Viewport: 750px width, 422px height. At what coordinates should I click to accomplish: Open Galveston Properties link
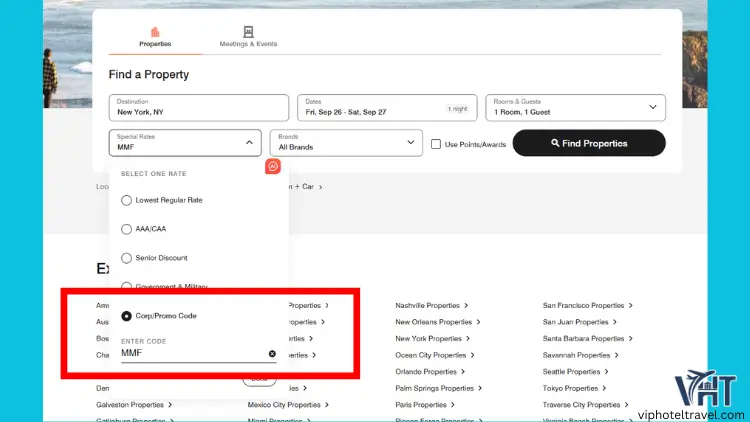pos(134,405)
